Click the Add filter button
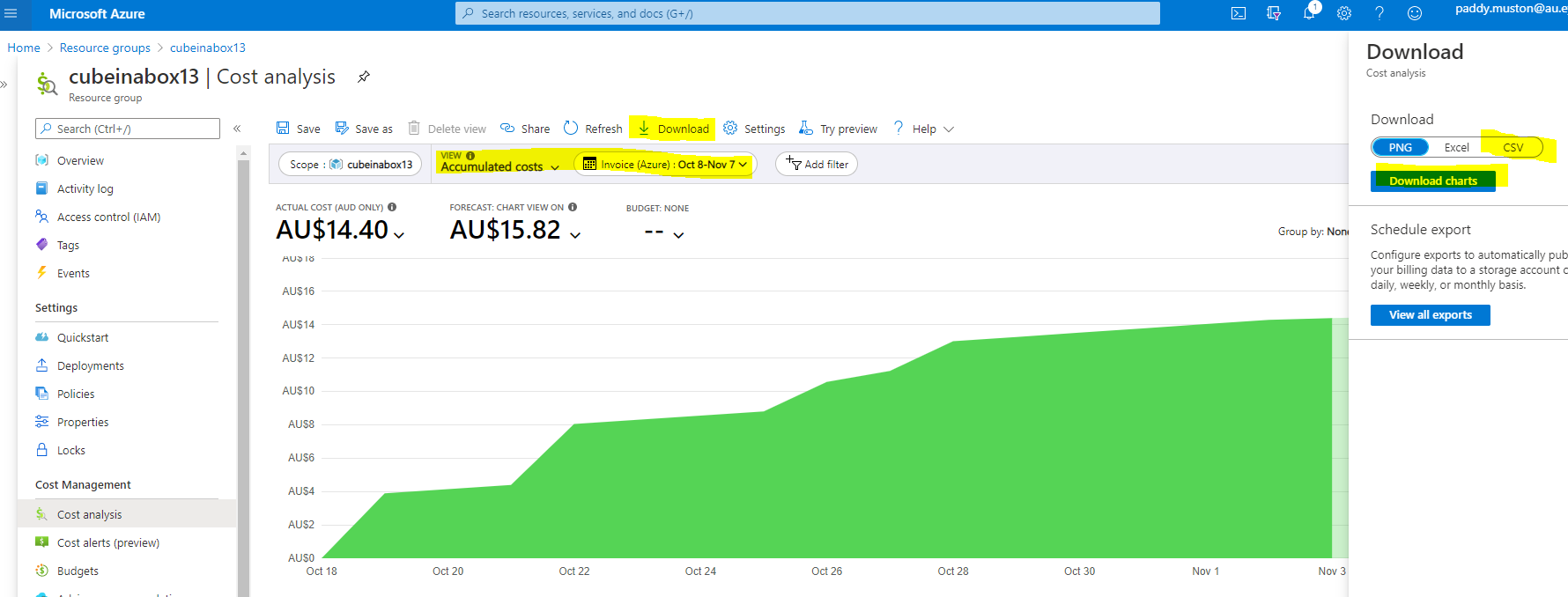Screen dimensions: 1568x597 [817, 164]
